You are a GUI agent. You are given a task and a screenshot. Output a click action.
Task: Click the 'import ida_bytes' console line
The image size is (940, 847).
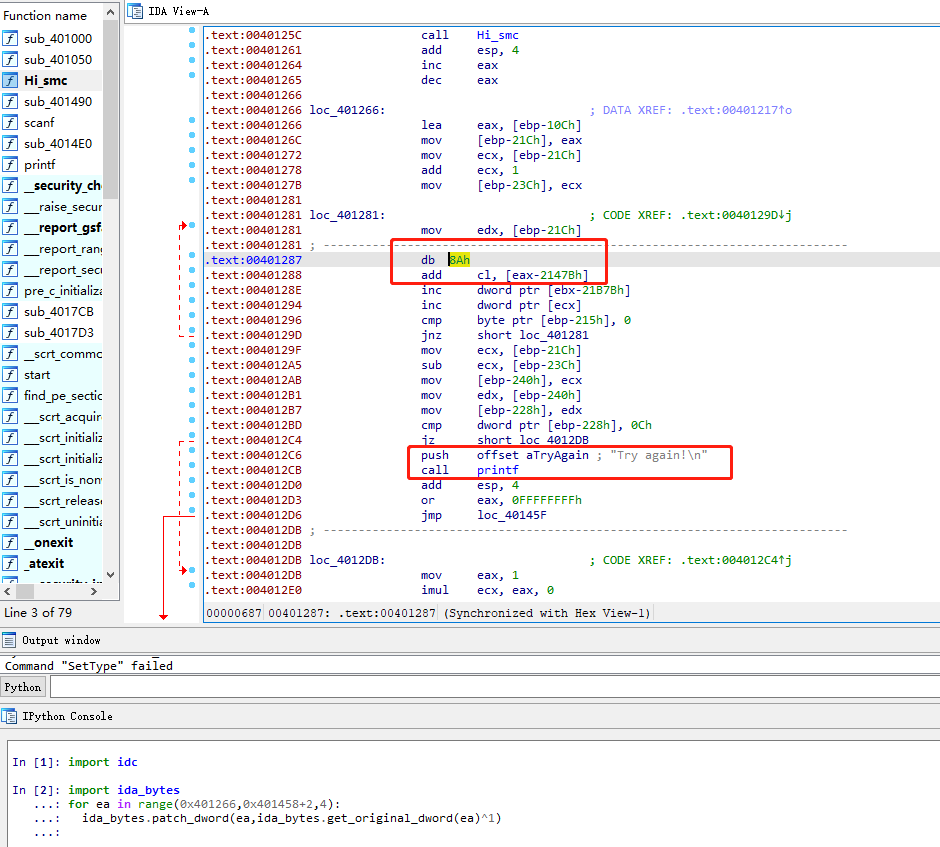click(123, 790)
